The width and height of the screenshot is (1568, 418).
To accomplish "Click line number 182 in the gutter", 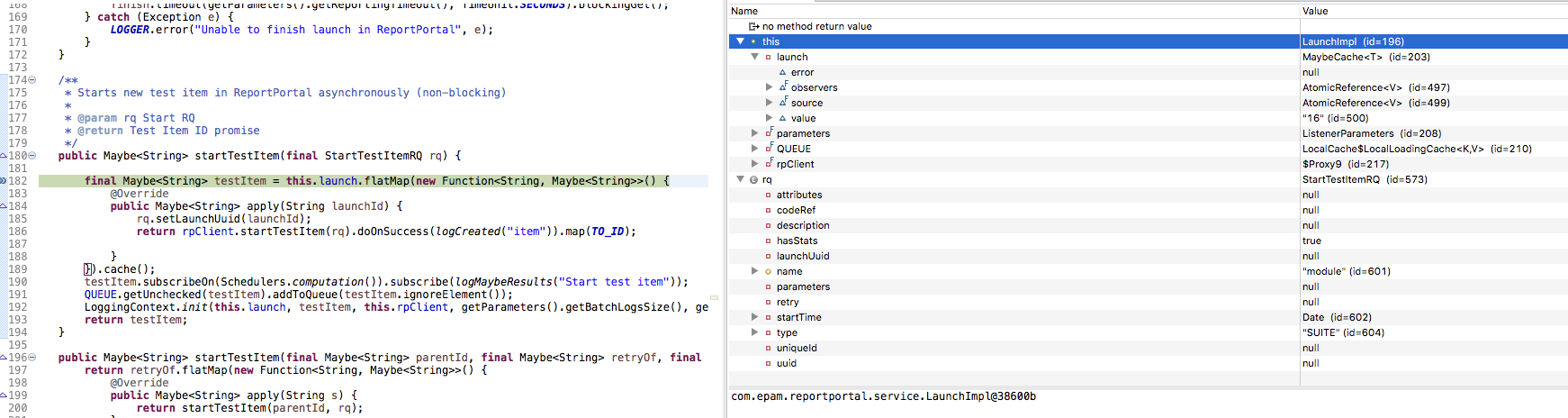I will [18, 181].
